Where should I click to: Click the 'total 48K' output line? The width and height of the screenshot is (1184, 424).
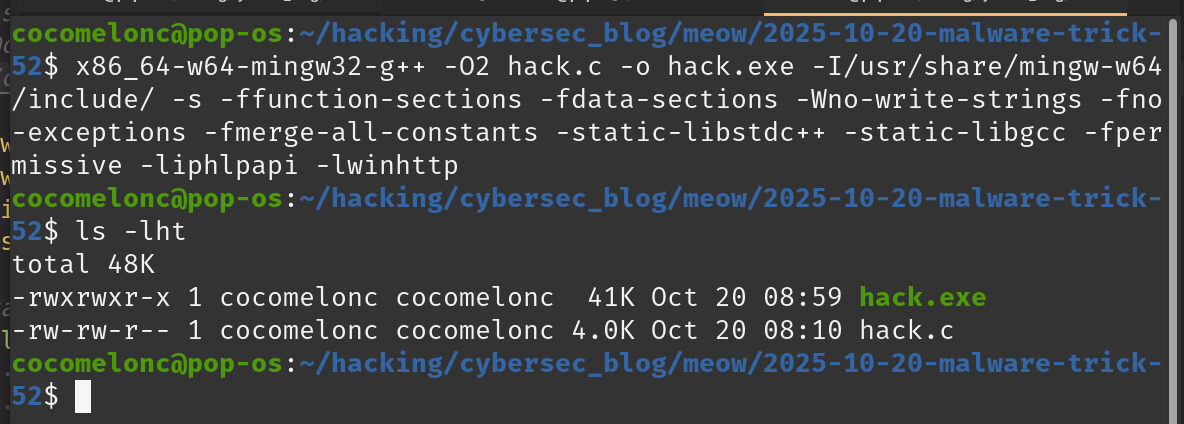[86, 264]
